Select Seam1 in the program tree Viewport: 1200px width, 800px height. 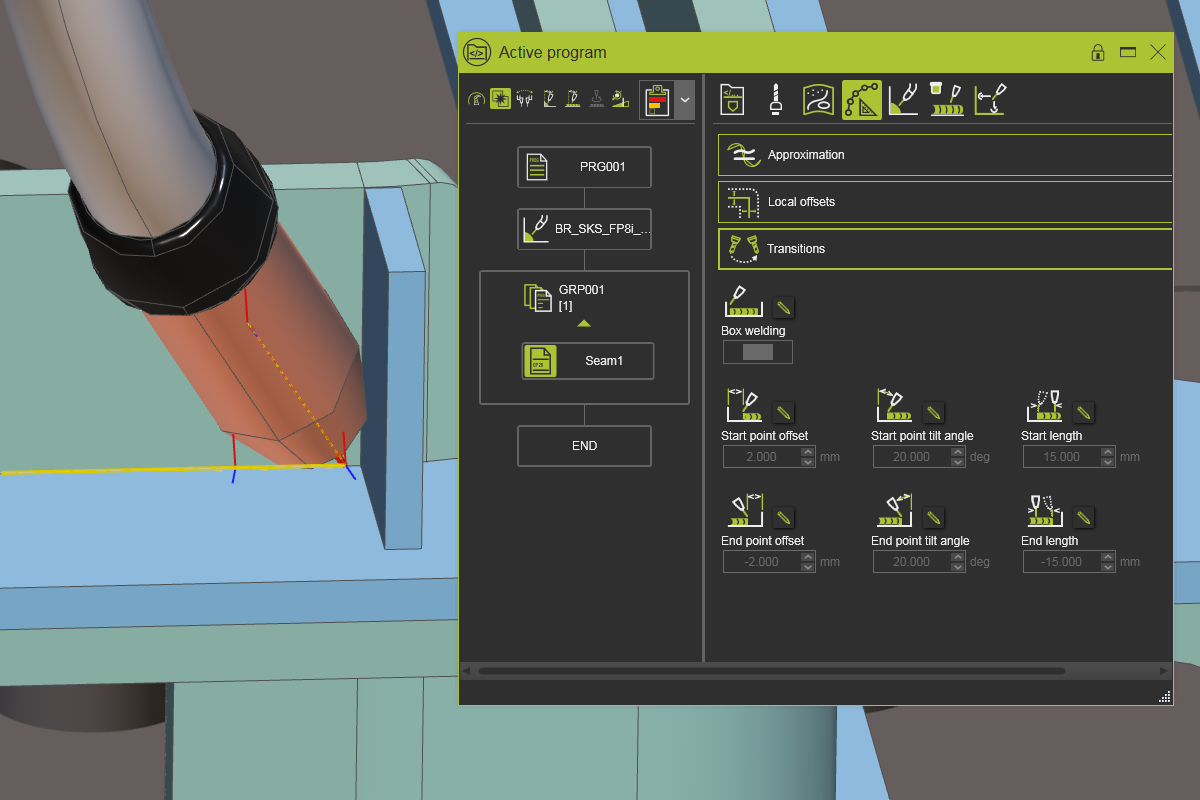click(587, 360)
